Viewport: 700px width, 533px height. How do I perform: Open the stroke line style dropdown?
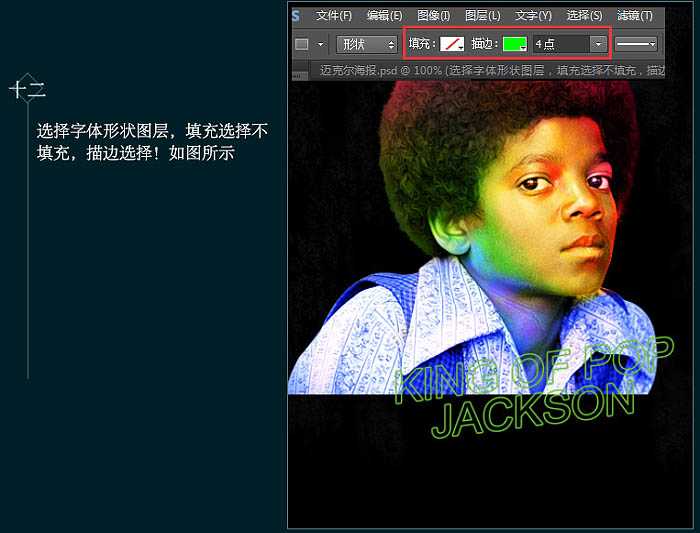coord(636,44)
